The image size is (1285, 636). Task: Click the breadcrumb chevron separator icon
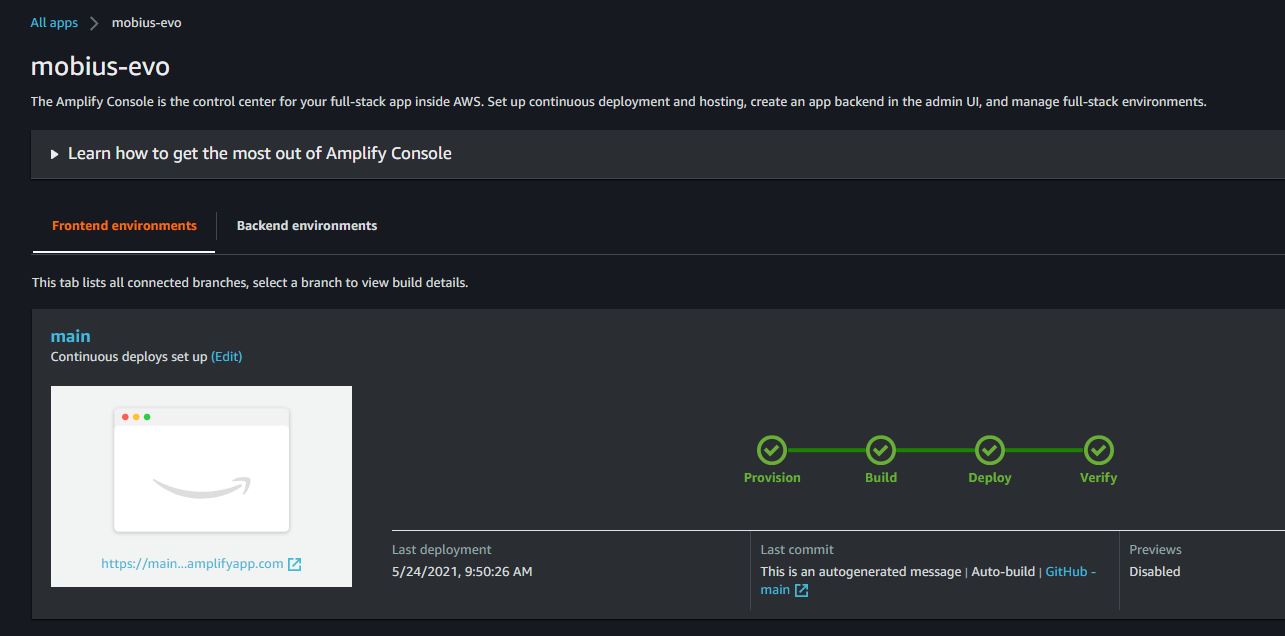pyautogui.click(x=95, y=23)
